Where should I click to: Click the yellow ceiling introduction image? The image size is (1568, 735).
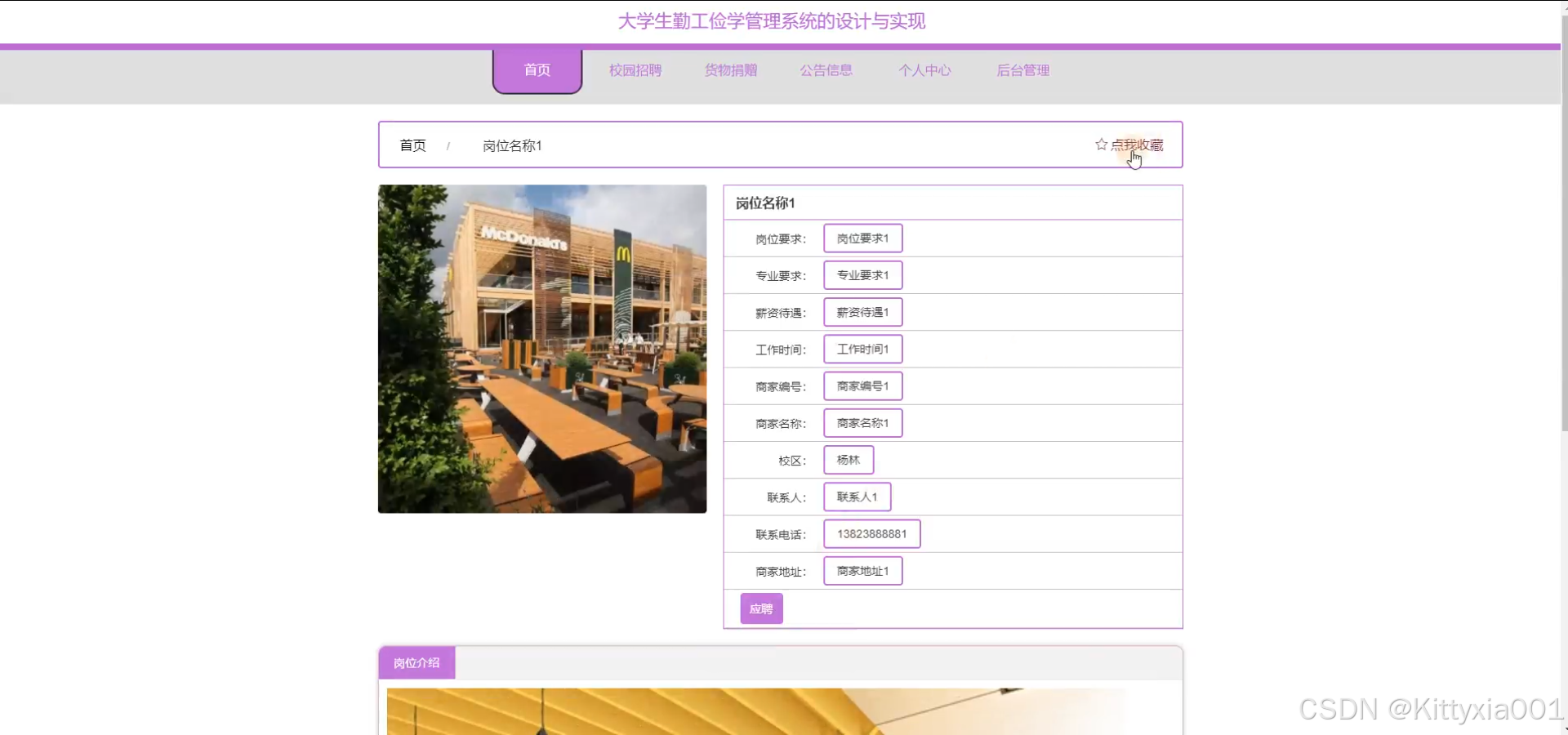point(755,711)
